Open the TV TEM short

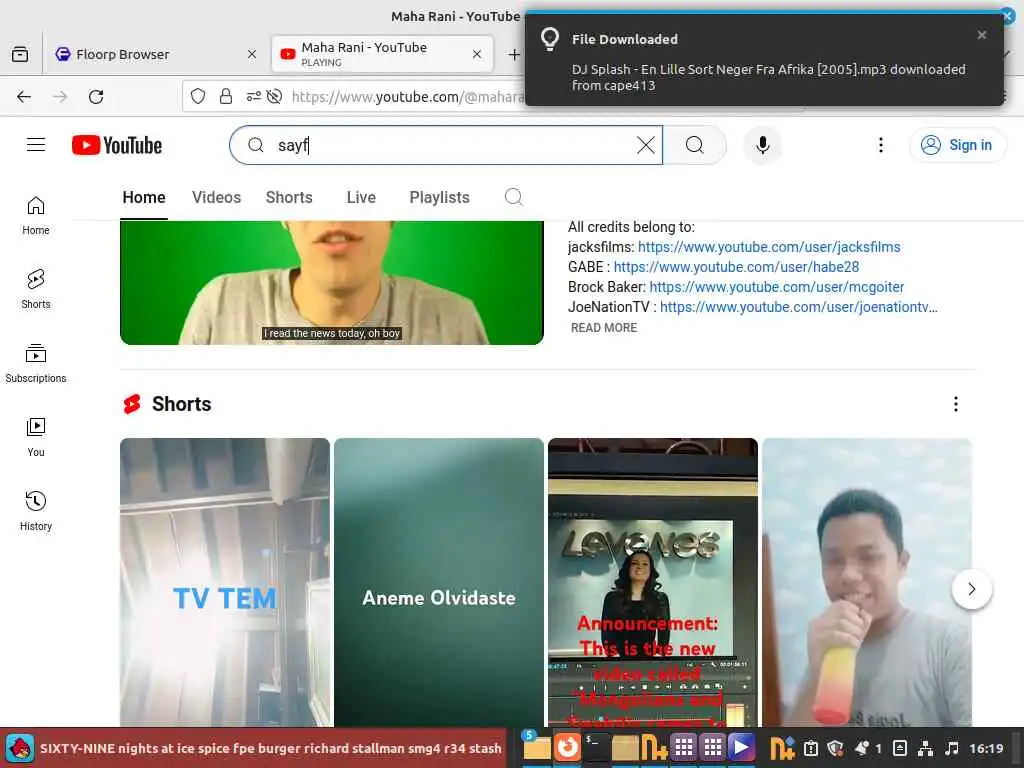coord(225,583)
